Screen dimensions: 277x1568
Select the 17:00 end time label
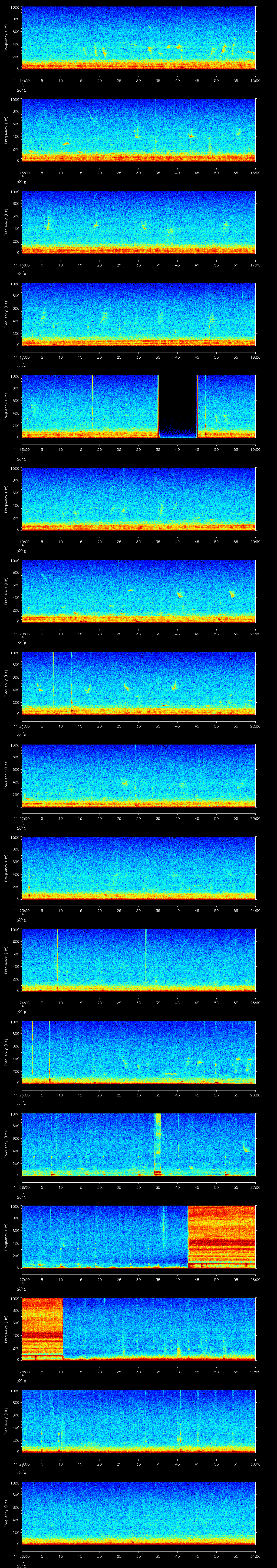[255, 265]
